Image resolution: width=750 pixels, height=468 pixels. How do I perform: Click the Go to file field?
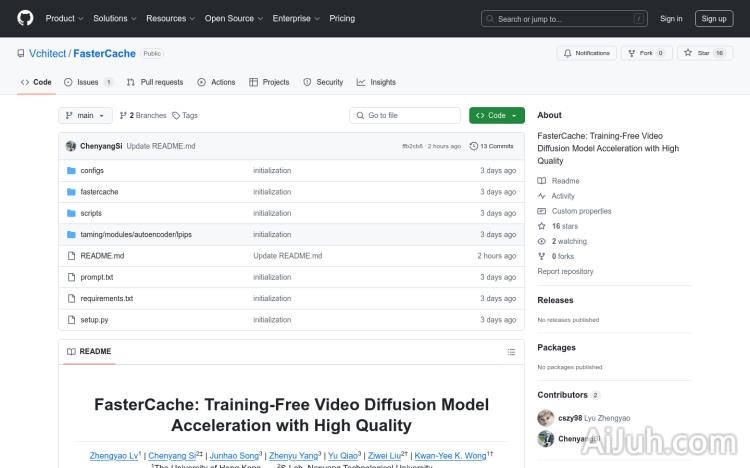click(405, 116)
